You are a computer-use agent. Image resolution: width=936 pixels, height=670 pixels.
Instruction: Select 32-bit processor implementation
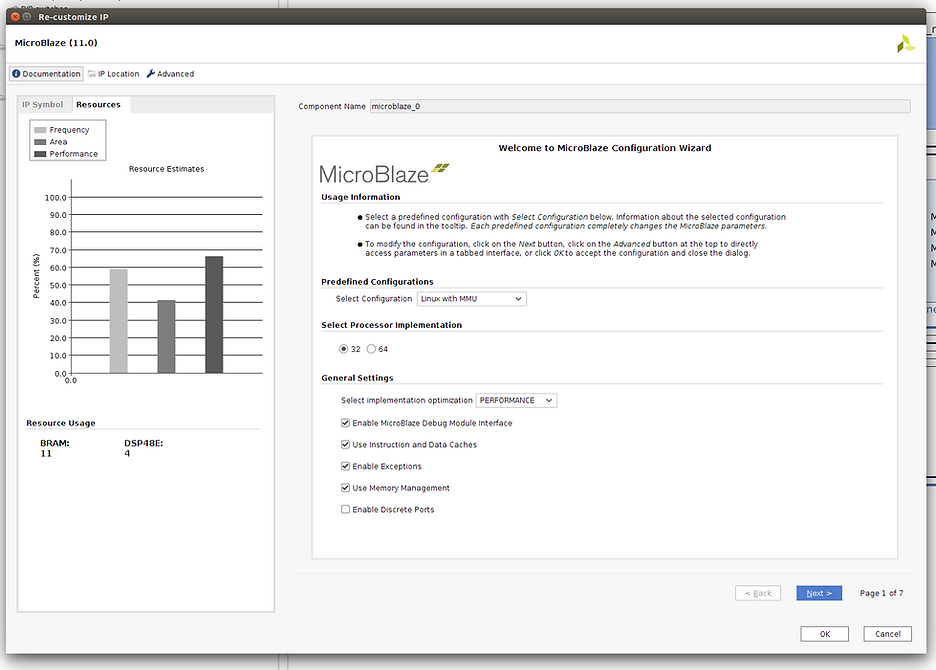[x=345, y=349]
